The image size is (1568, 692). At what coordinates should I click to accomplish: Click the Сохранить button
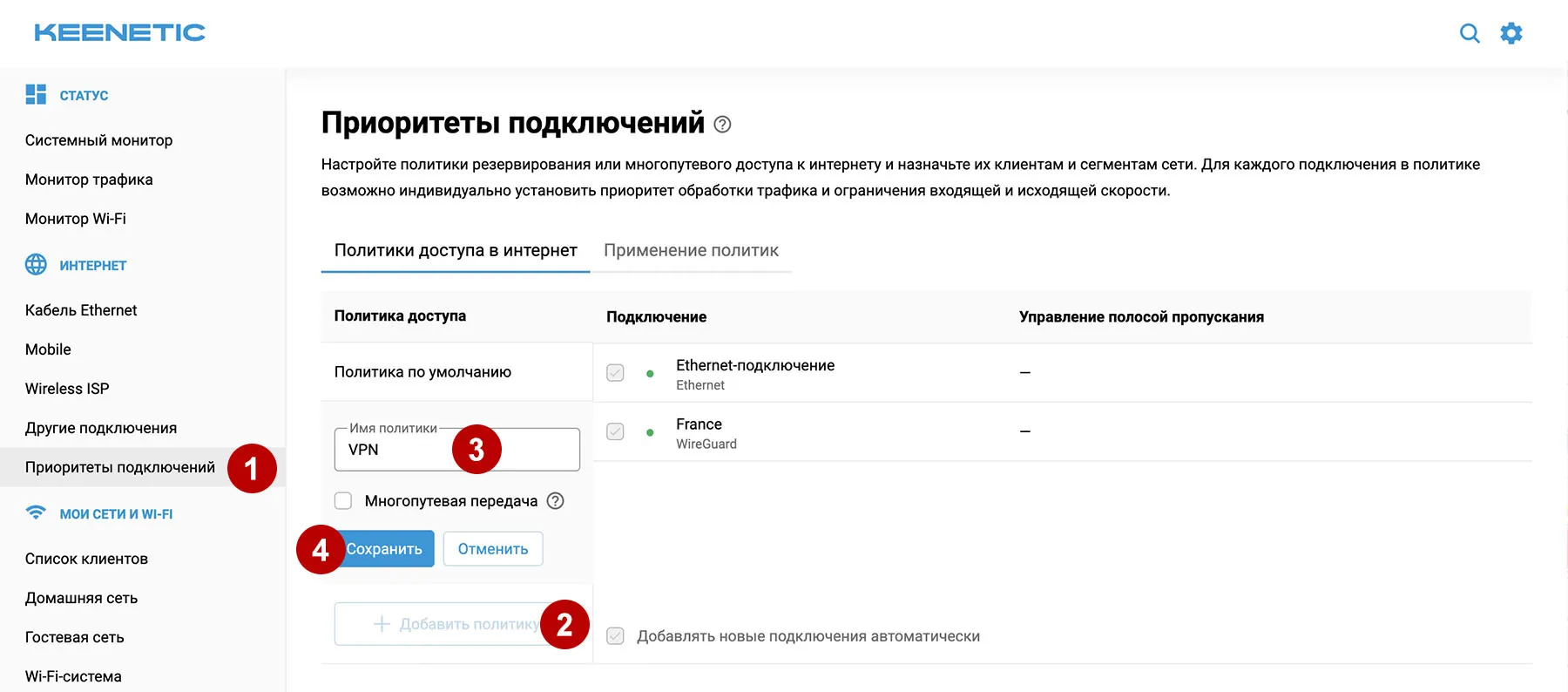click(x=384, y=549)
